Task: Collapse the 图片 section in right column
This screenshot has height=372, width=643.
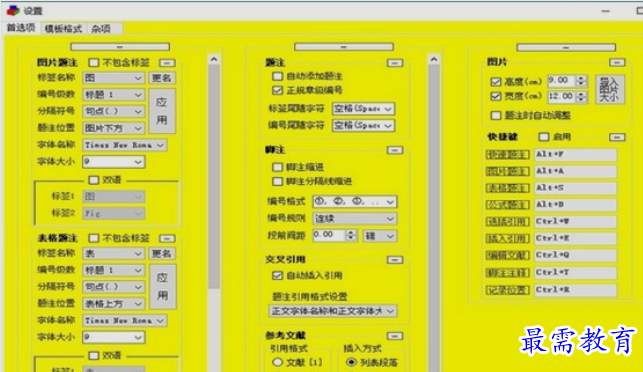Action: 617,62
